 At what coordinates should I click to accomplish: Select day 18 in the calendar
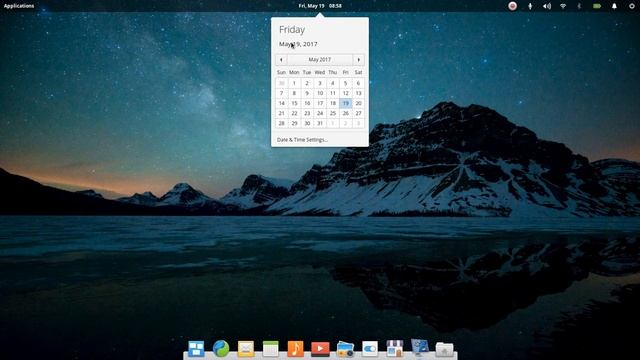pyautogui.click(x=333, y=103)
